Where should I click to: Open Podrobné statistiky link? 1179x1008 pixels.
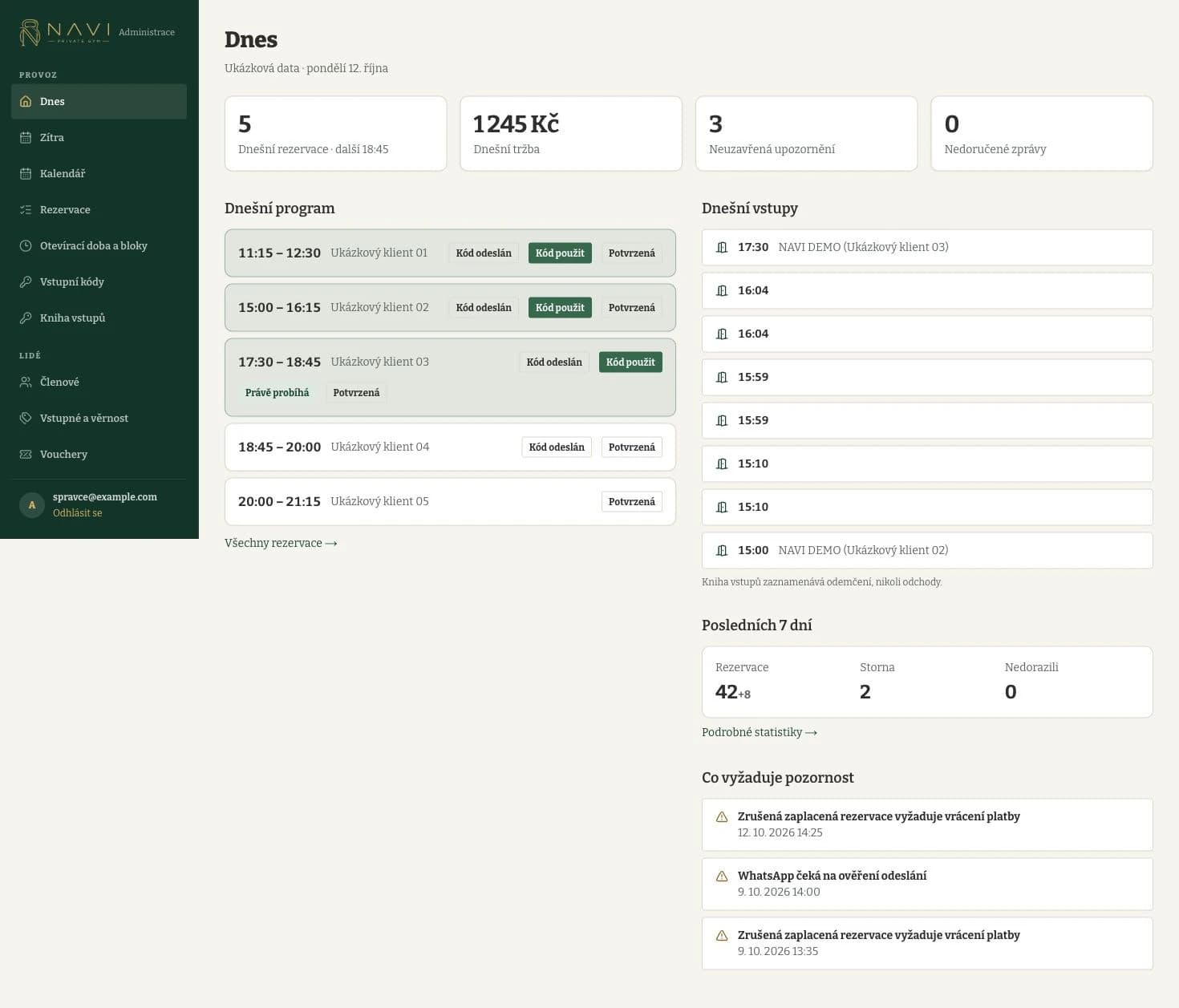(760, 732)
